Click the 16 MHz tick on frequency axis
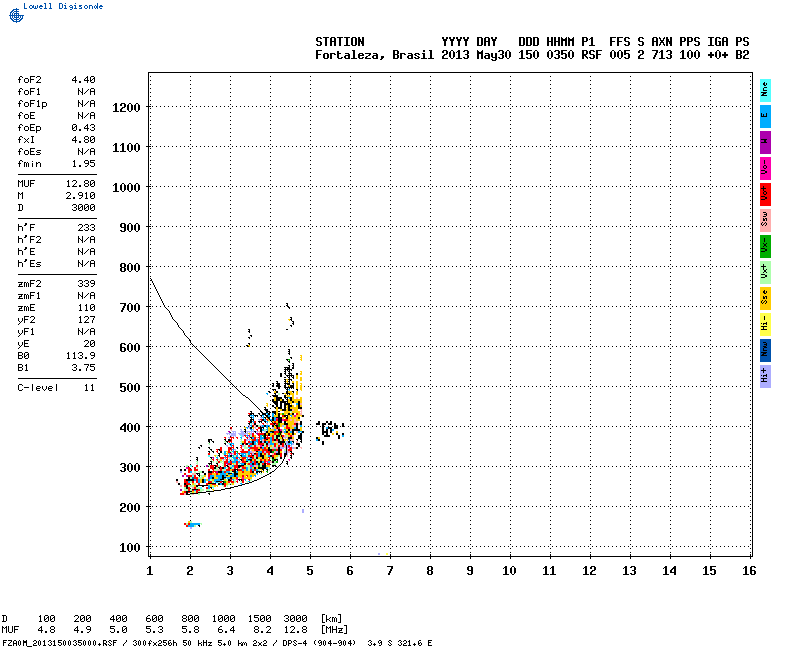 pos(749,571)
